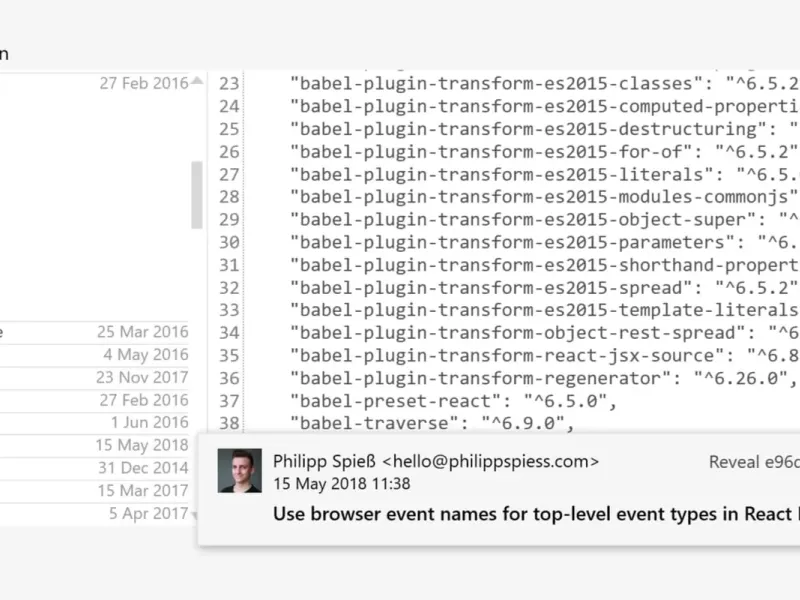Viewport: 800px width, 600px height.
Task: Select the 4 May 2016 commit row
Action: (94, 355)
